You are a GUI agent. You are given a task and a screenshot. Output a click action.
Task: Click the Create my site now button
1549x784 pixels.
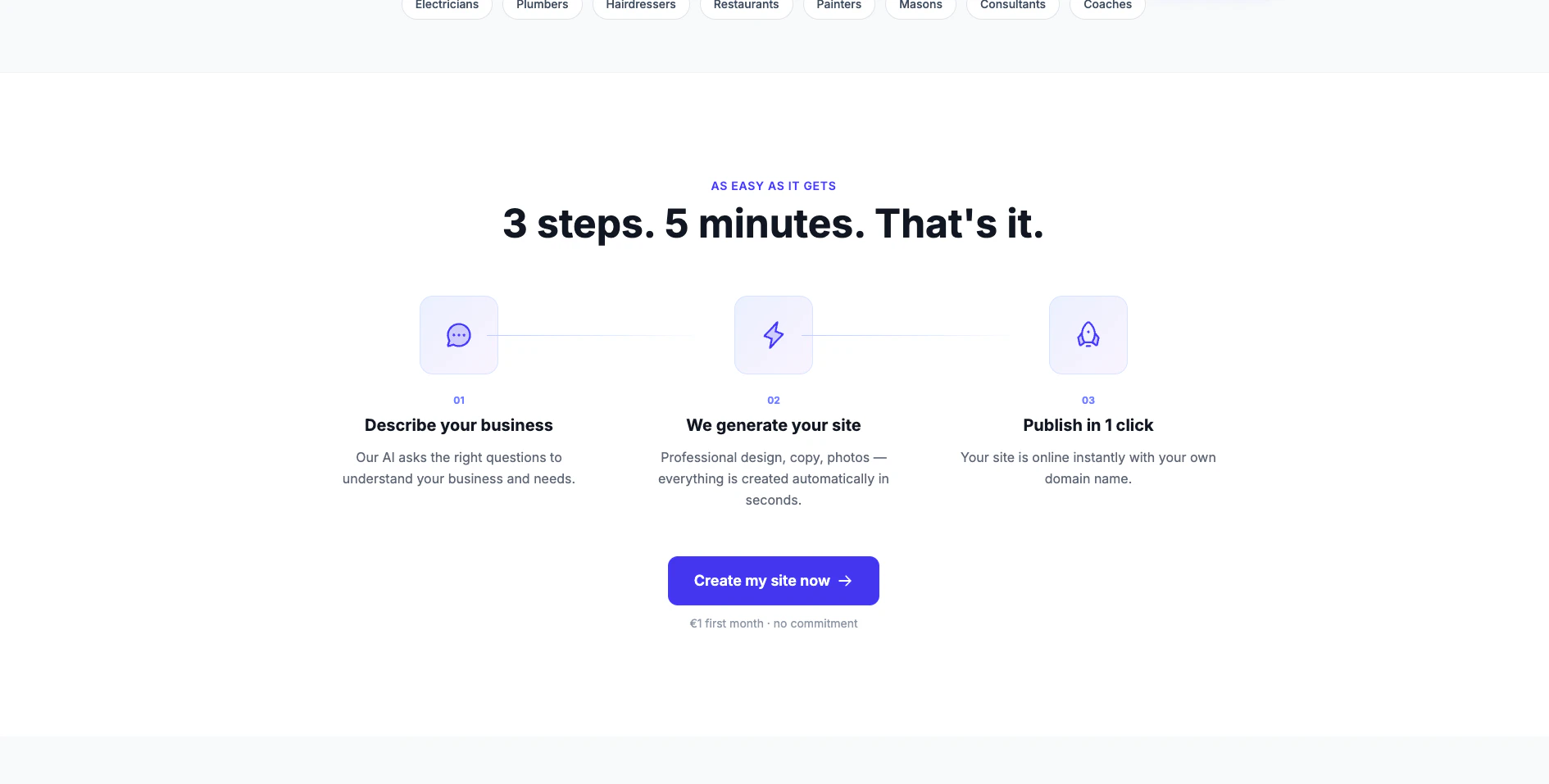774,581
